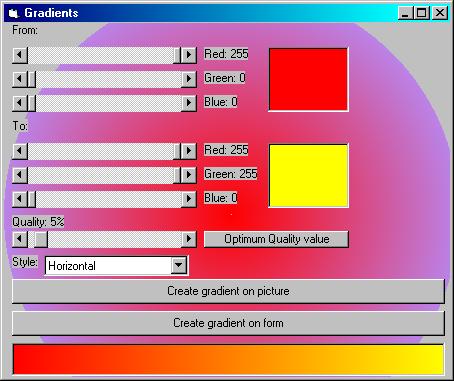Click right arrow of From Blue scrollbar
Viewport: 454px width, 381px height.
(x=189, y=103)
